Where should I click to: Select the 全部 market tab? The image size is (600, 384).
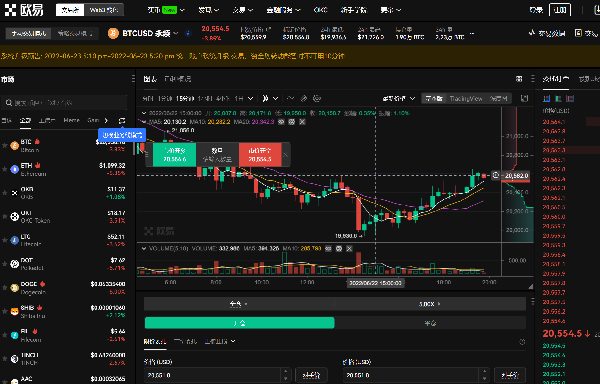(x=25, y=120)
